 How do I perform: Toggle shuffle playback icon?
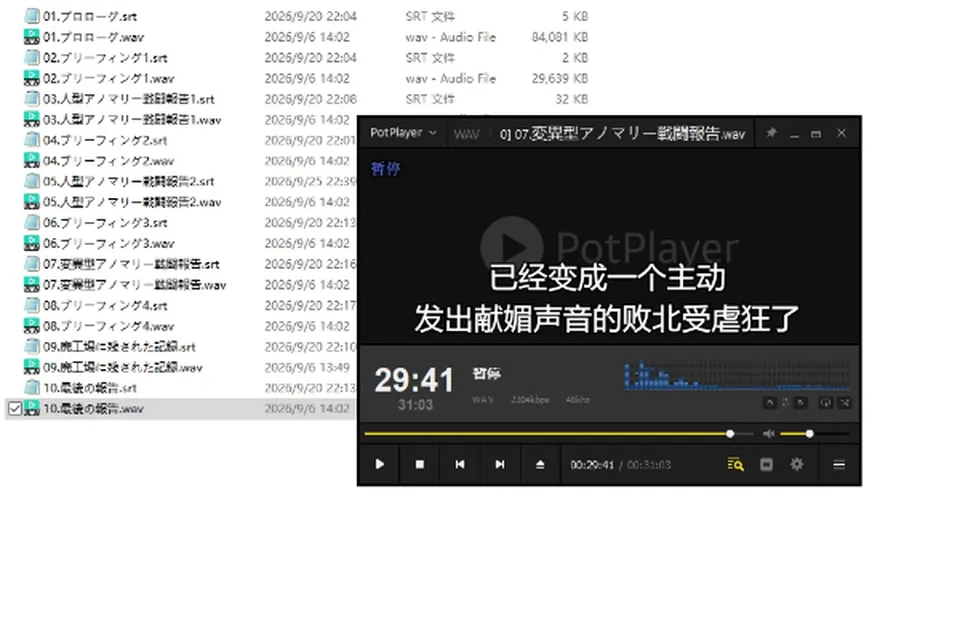point(844,402)
